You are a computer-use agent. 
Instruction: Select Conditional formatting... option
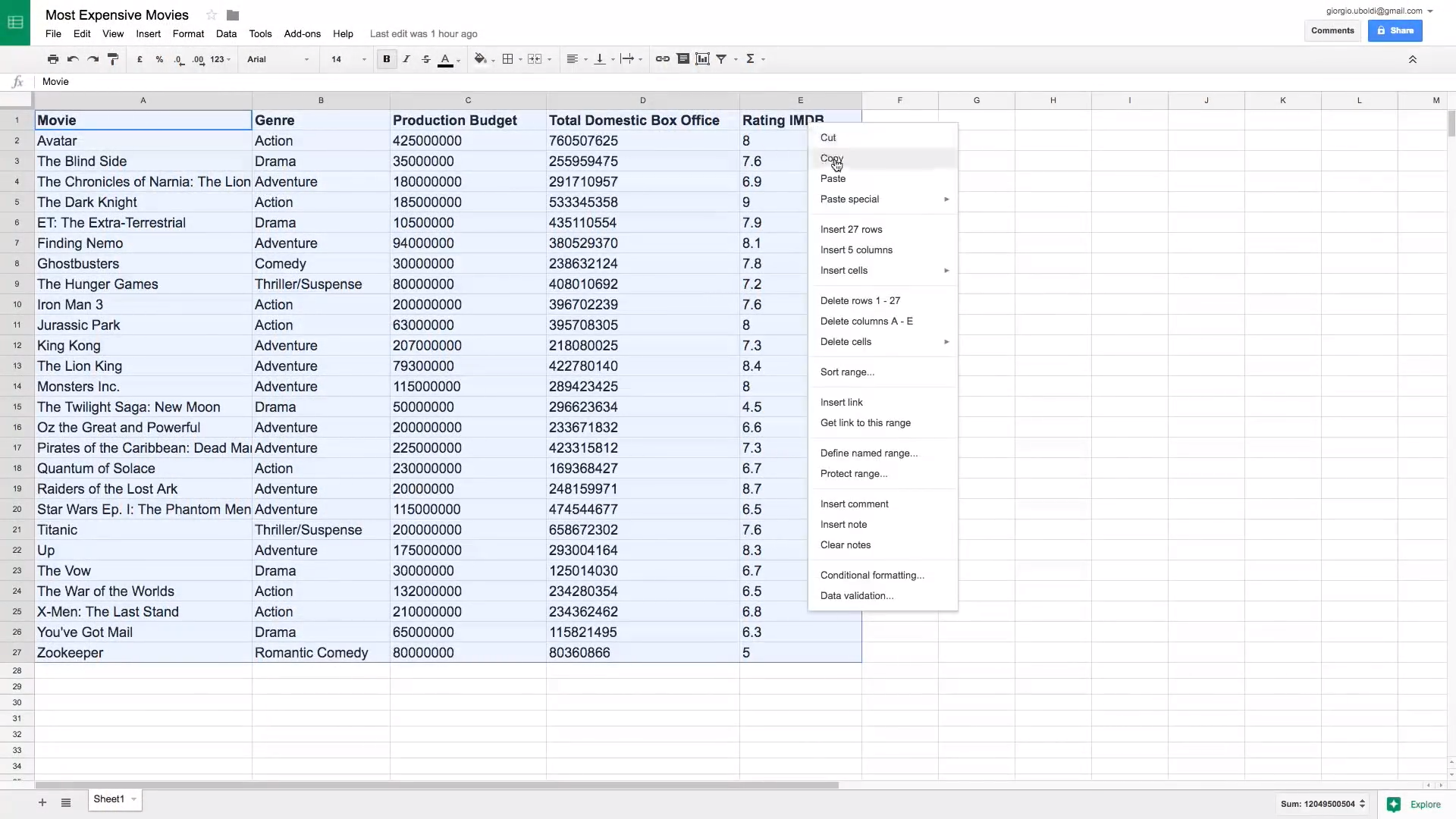tap(883, 576)
